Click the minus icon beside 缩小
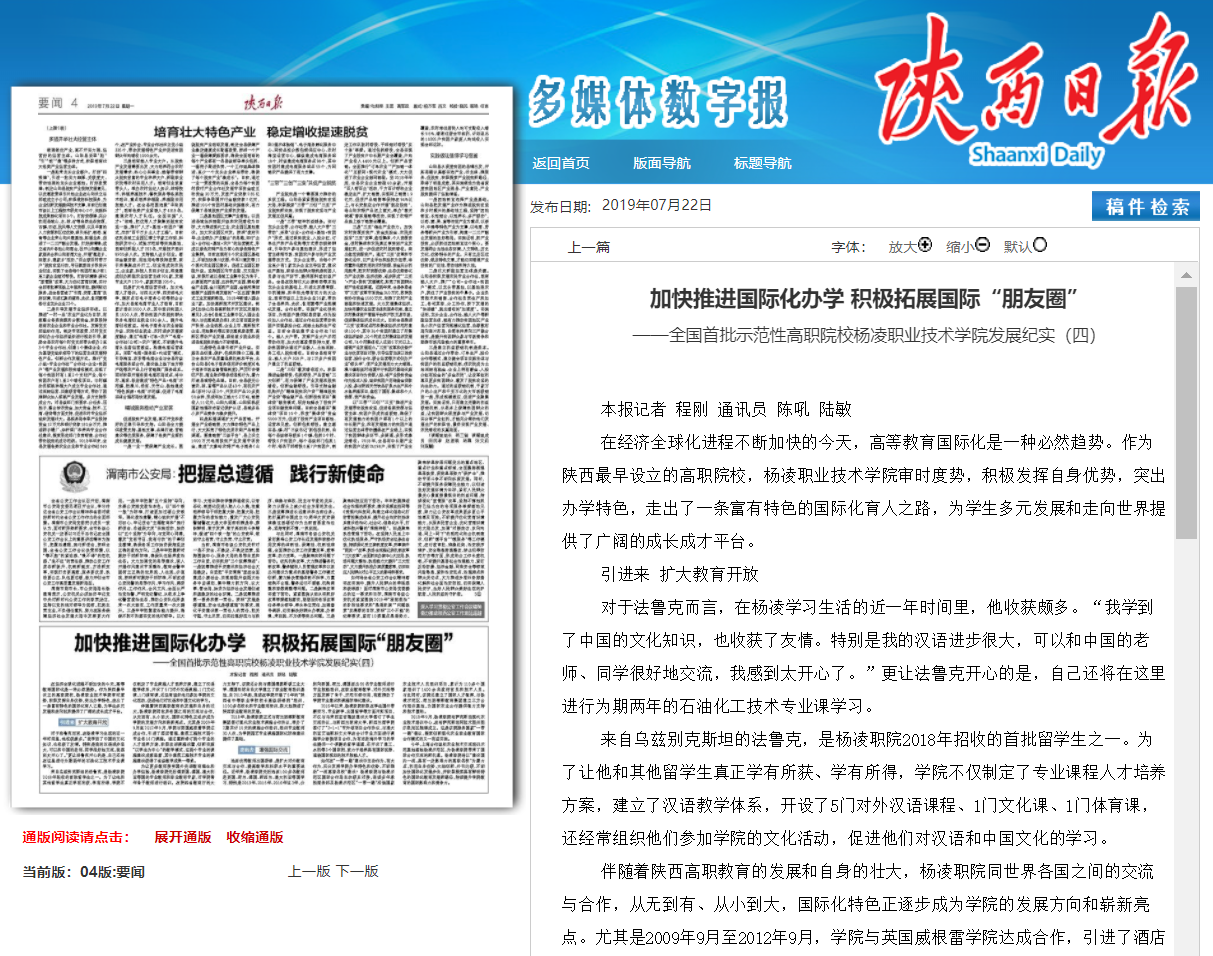Viewport: 1213px width, 956px height. click(983, 245)
